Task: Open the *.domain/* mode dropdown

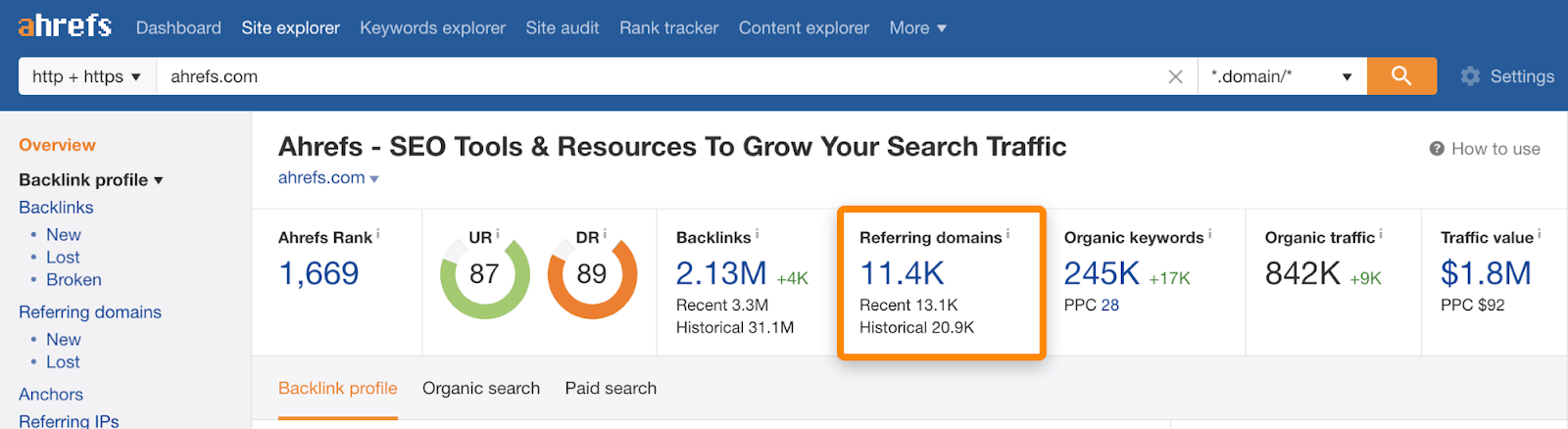Action: point(1281,76)
